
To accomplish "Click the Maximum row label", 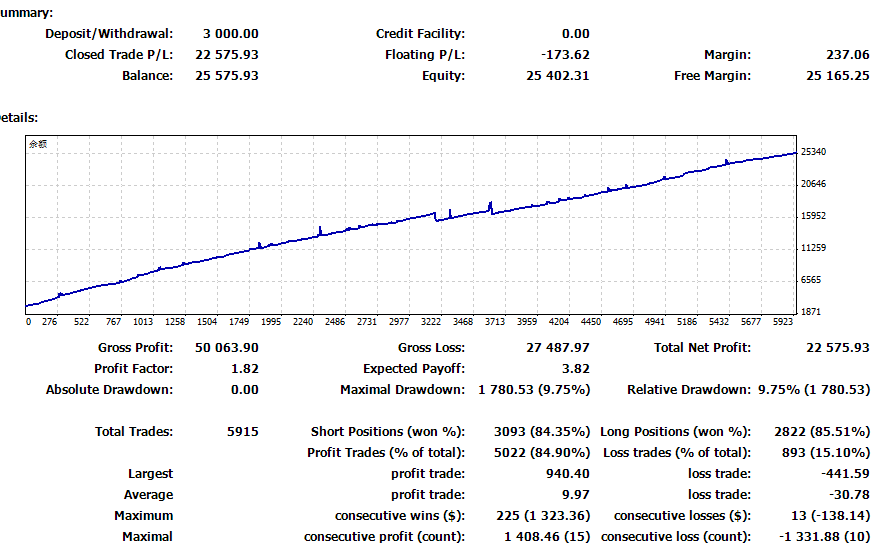I will [x=143, y=516].
